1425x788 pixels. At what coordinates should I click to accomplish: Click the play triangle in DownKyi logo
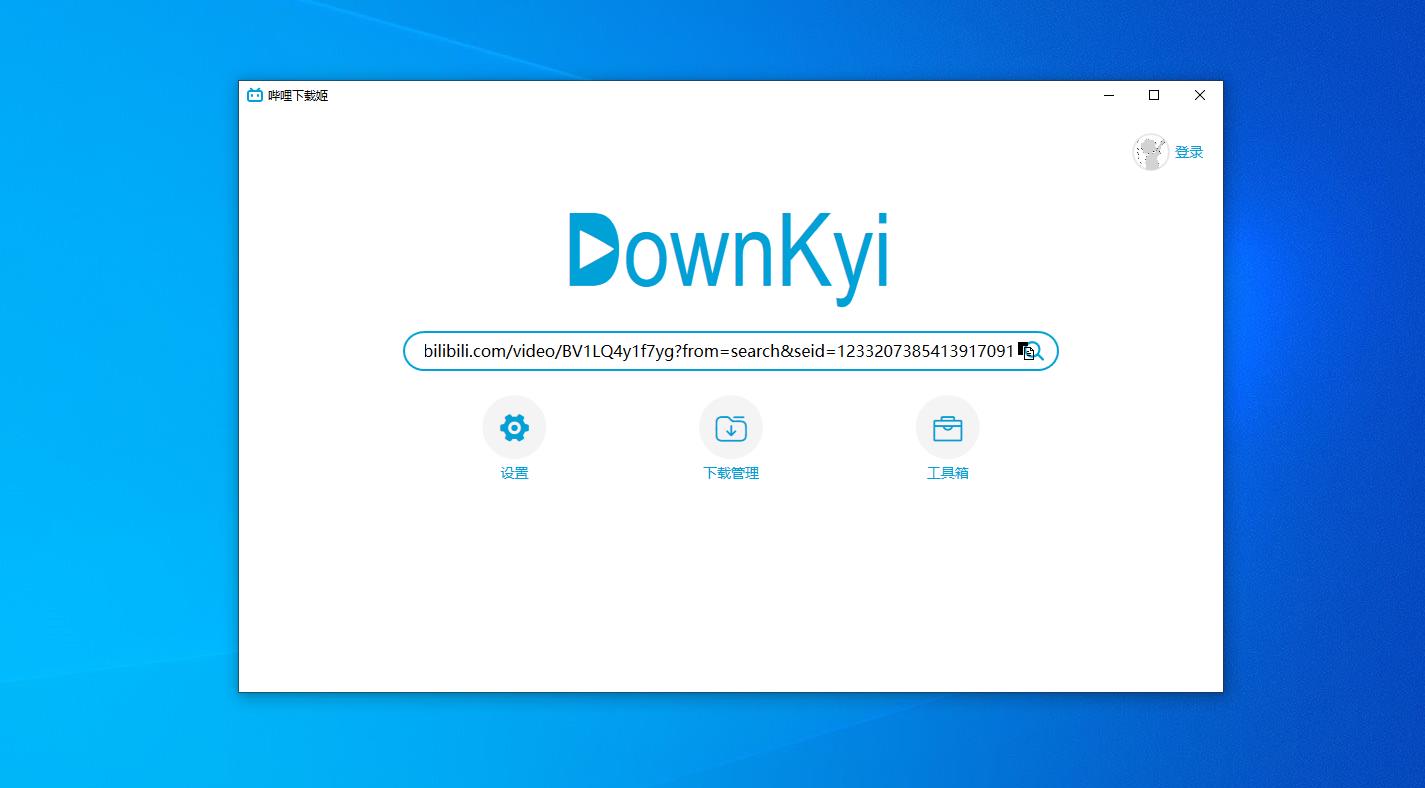(x=595, y=251)
